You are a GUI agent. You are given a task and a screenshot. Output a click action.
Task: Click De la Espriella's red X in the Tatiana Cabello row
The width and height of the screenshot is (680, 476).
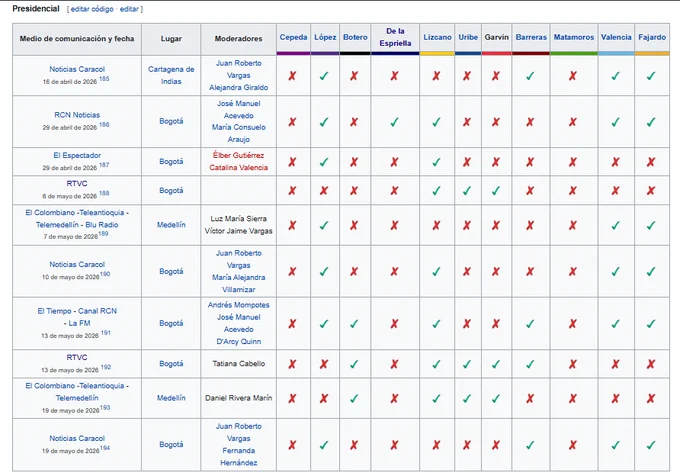tap(394, 364)
